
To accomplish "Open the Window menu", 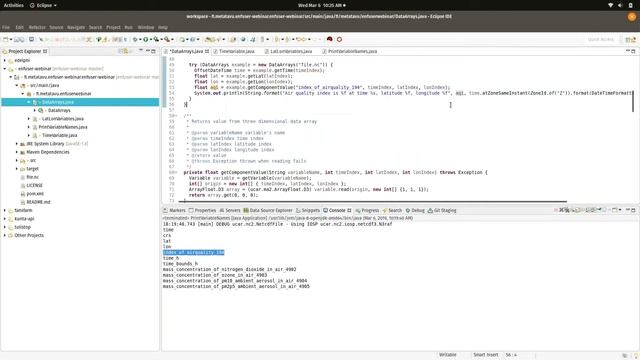I will tap(146, 27).
